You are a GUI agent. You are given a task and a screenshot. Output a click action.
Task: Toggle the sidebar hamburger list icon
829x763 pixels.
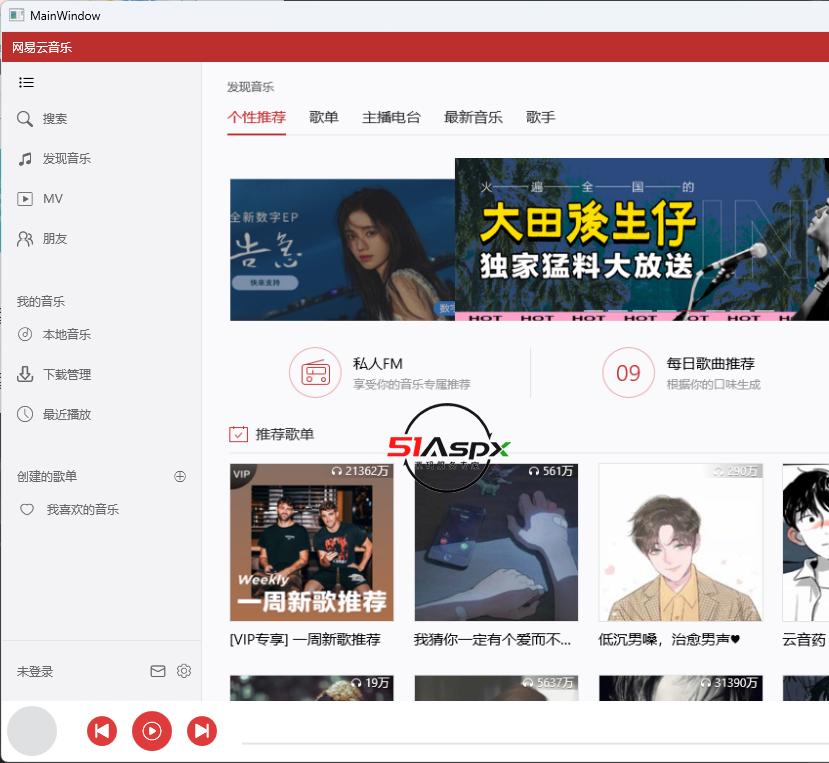pyautogui.click(x=26, y=82)
